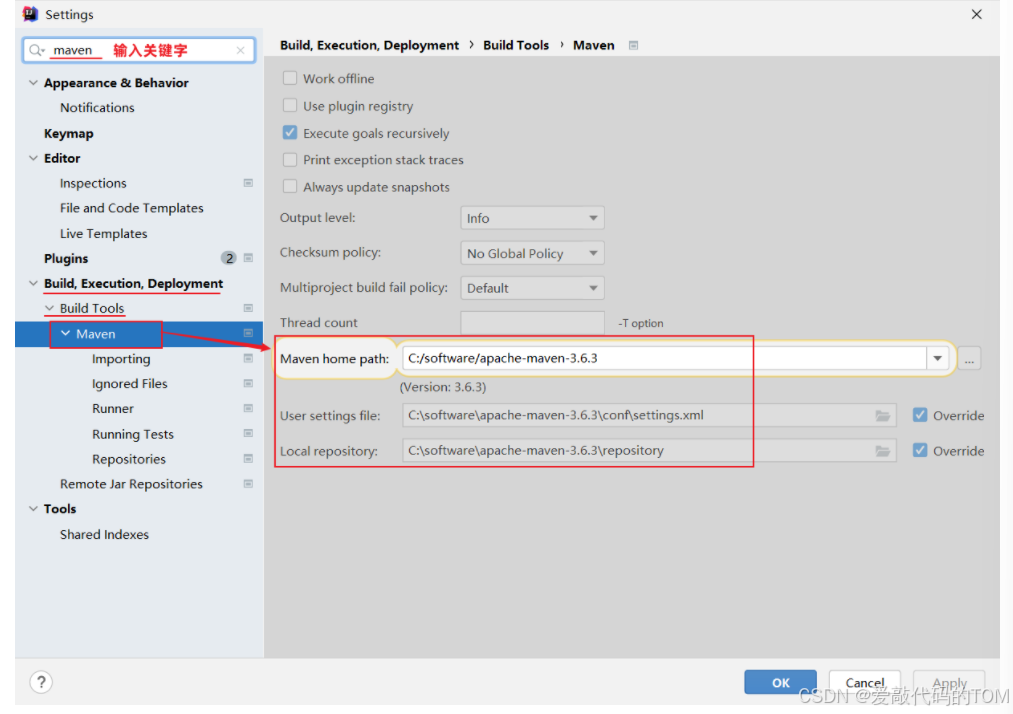Click the icon beside Maven breadcrumb title
The width and height of the screenshot is (1013, 714).
click(634, 45)
